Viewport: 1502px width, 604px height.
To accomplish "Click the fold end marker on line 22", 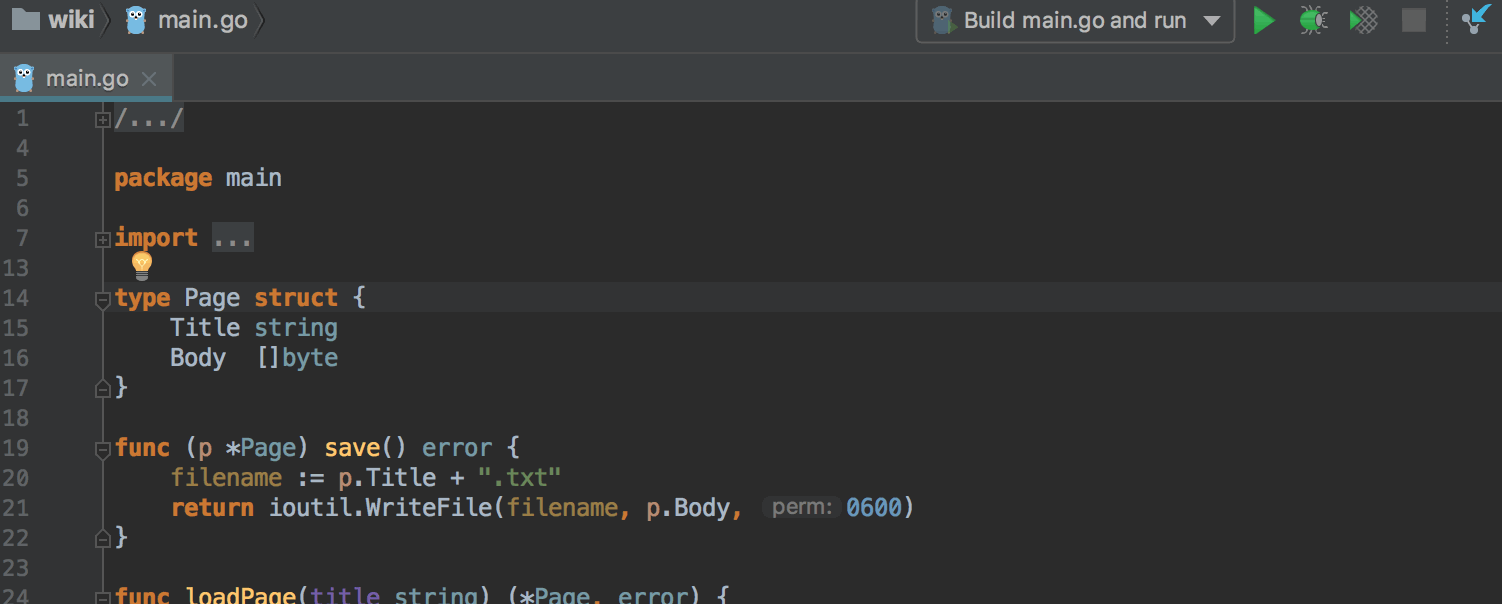I will point(102,539).
